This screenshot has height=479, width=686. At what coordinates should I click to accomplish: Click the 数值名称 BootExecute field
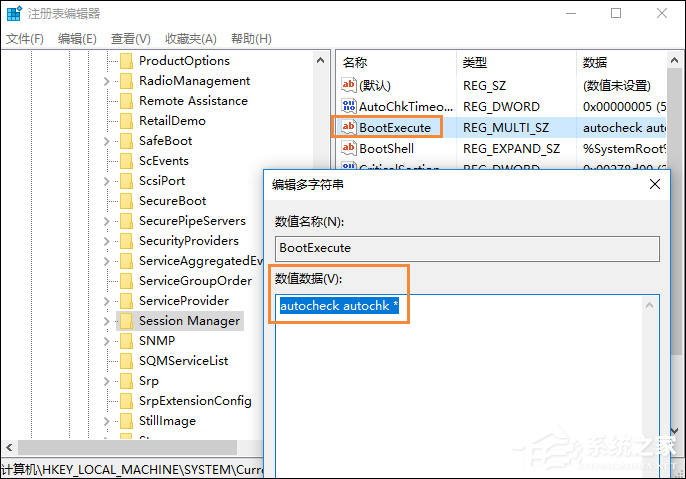467,248
